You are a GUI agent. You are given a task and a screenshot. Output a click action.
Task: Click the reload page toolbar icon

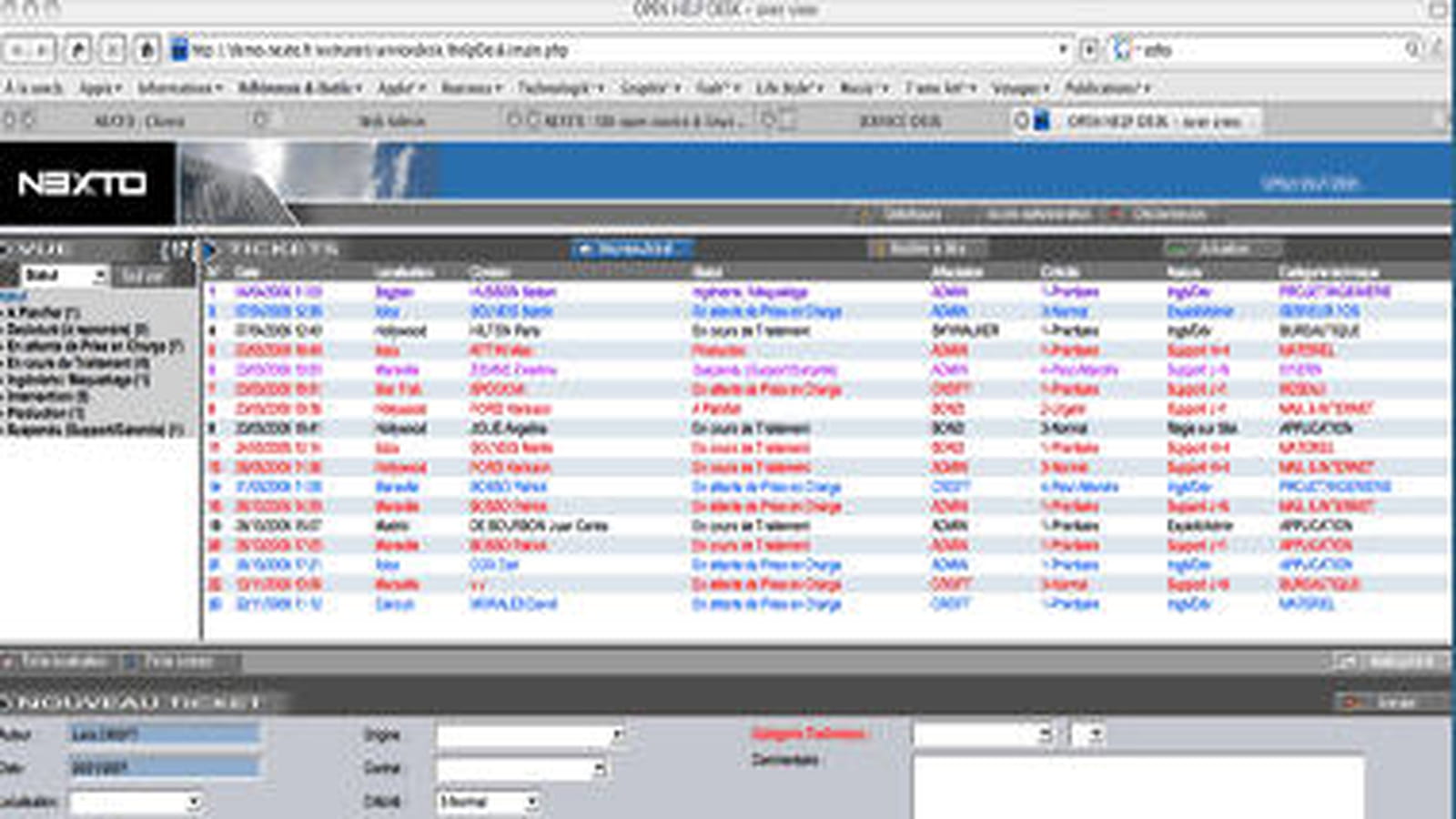(79, 50)
